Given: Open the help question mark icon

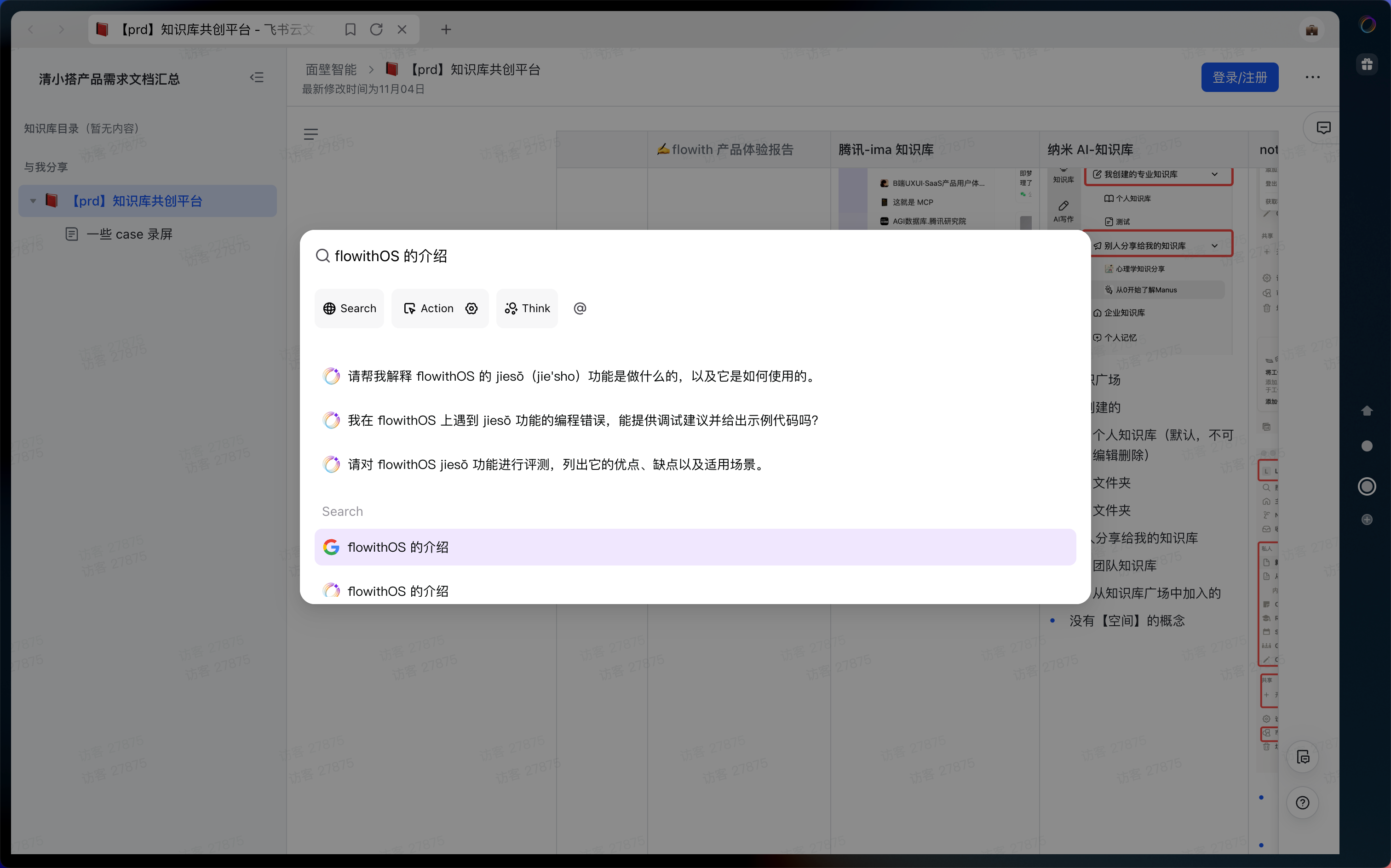Looking at the screenshot, I should point(1302,803).
